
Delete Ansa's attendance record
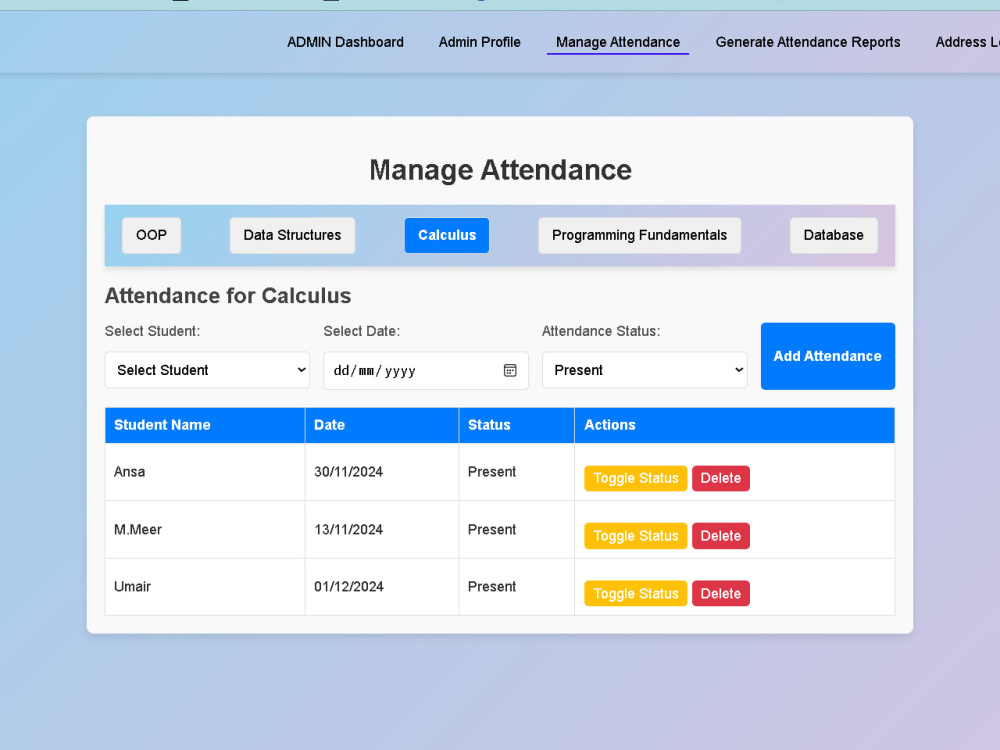pyautogui.click(x=721, y=478)
